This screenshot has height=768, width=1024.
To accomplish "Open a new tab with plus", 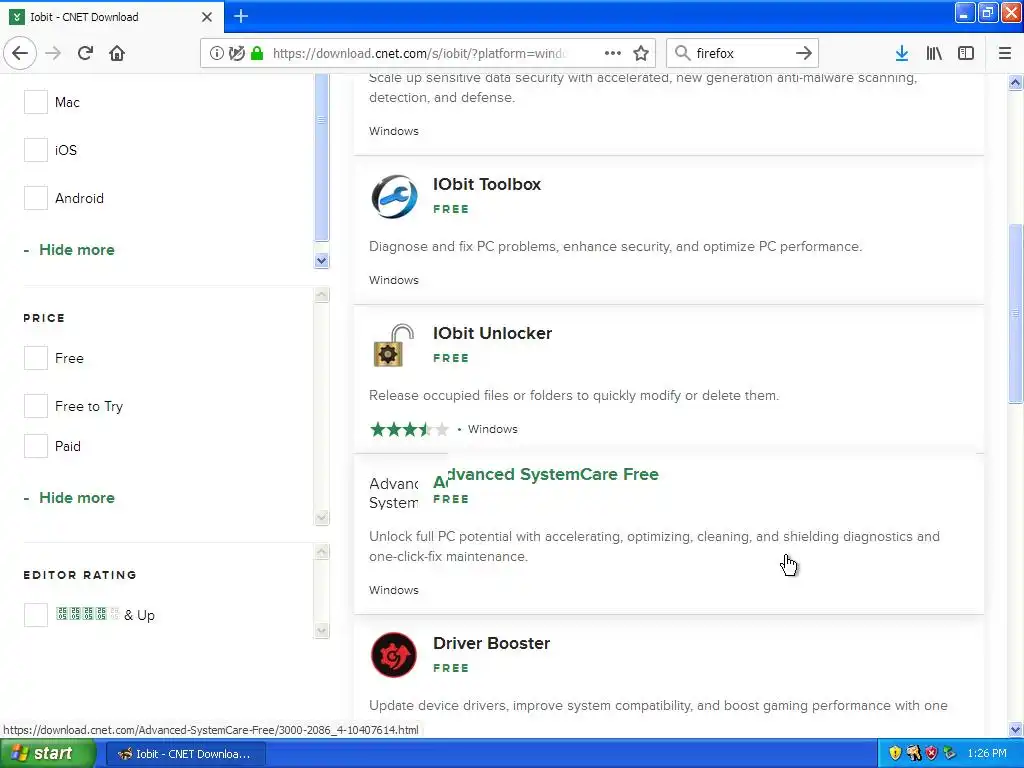I will click(241, 16).
